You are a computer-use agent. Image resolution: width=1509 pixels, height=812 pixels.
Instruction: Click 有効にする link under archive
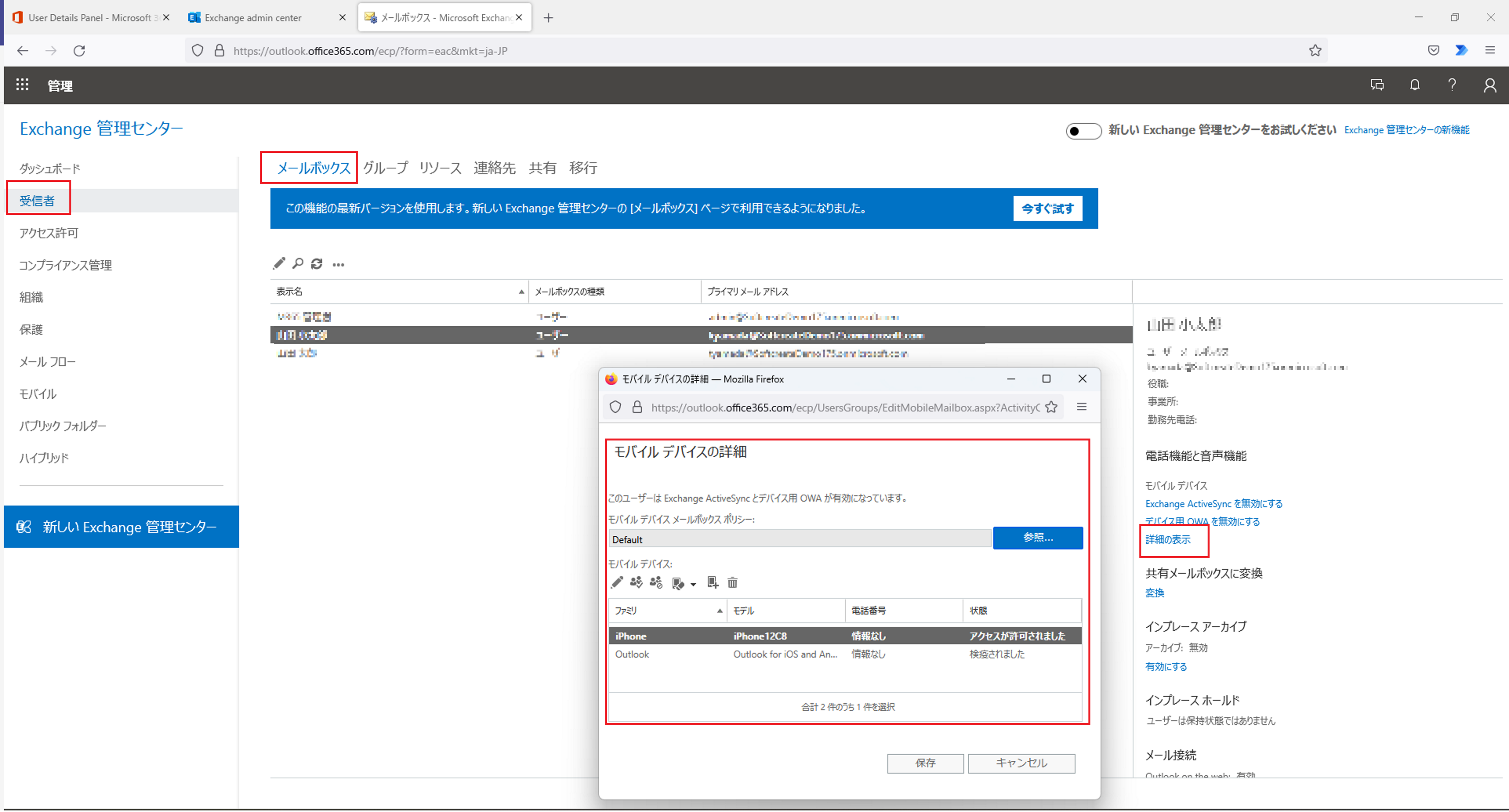1166,667
